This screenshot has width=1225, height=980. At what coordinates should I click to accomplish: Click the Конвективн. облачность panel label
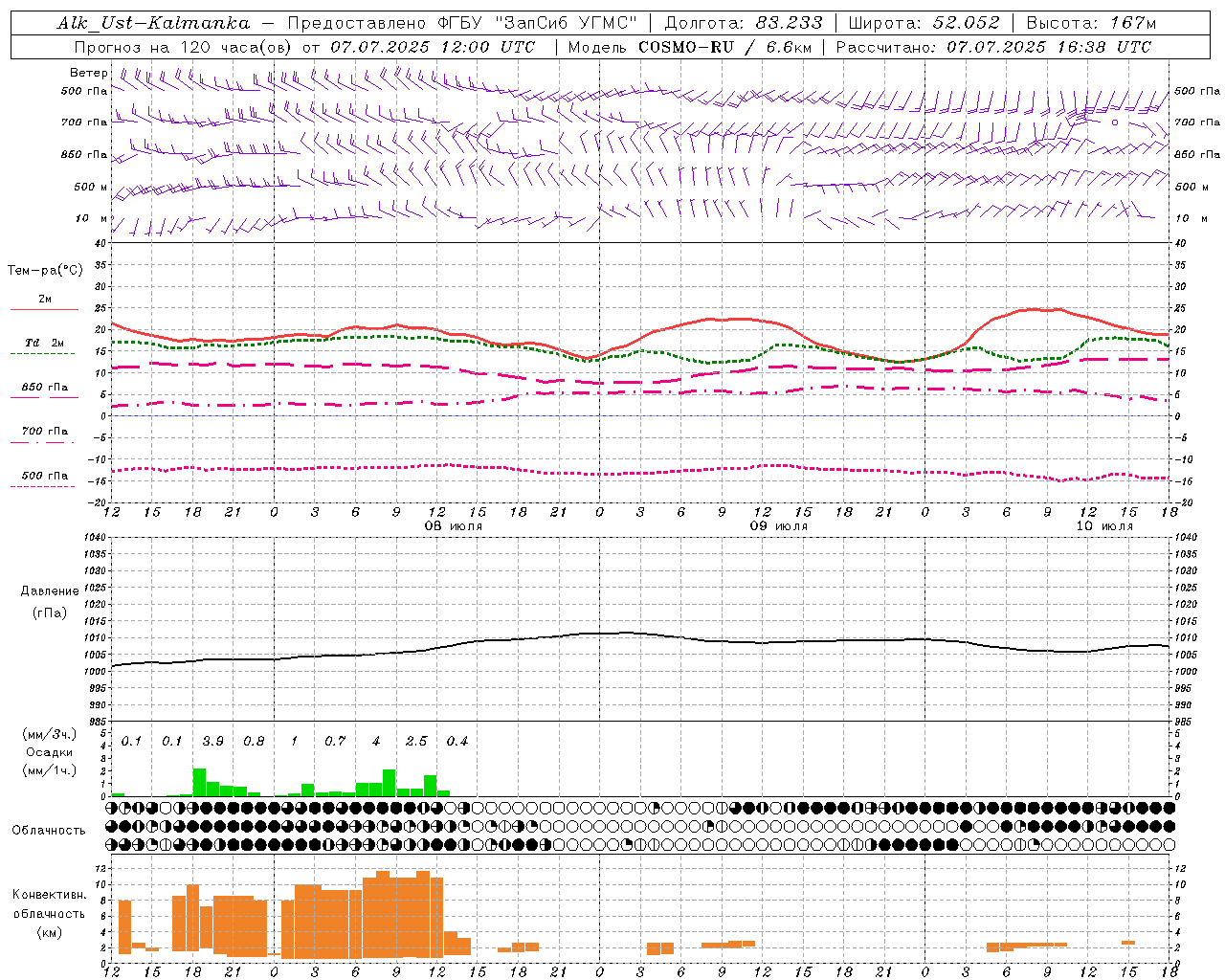pos(49,904)
